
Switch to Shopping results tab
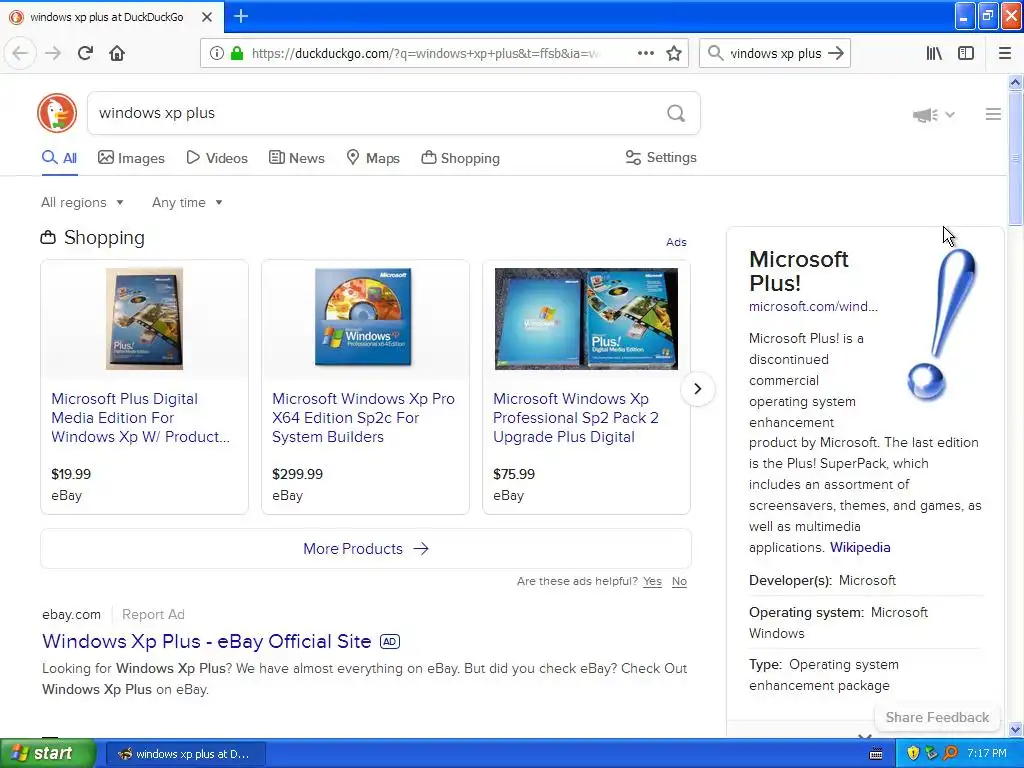(x=460, y=158)
